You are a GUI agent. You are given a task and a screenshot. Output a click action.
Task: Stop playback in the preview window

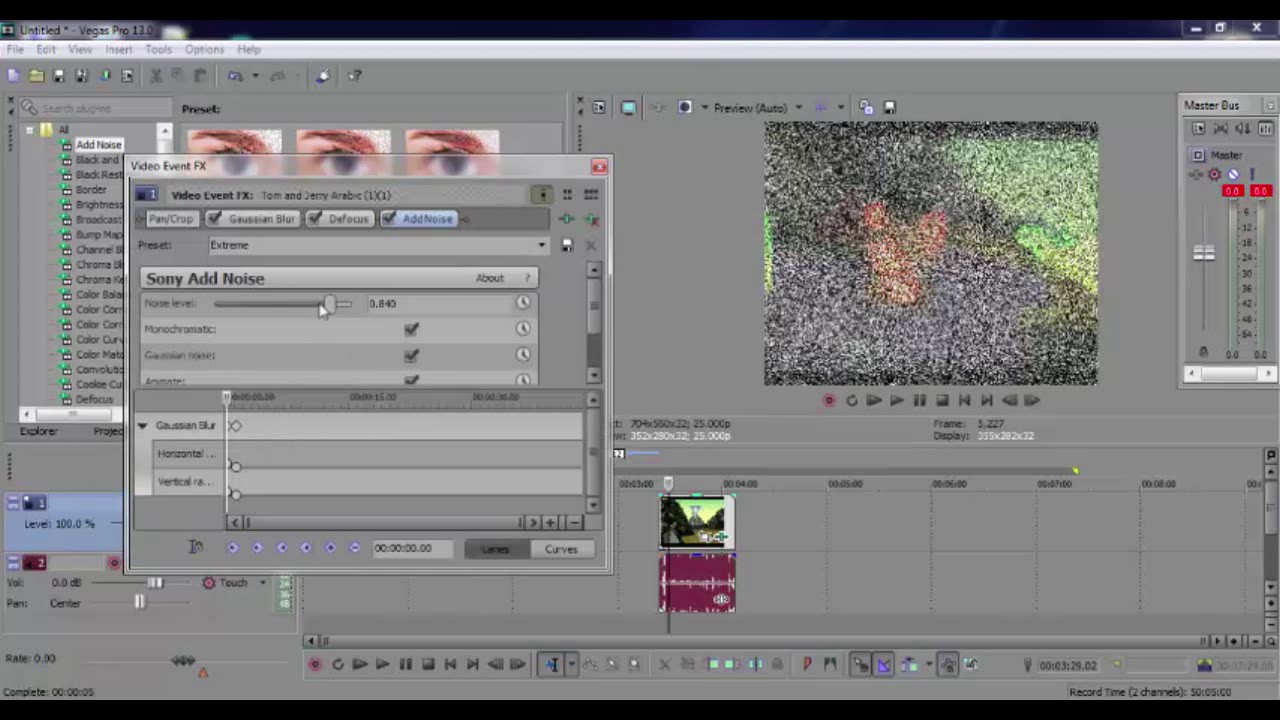(x=942, y=400)
